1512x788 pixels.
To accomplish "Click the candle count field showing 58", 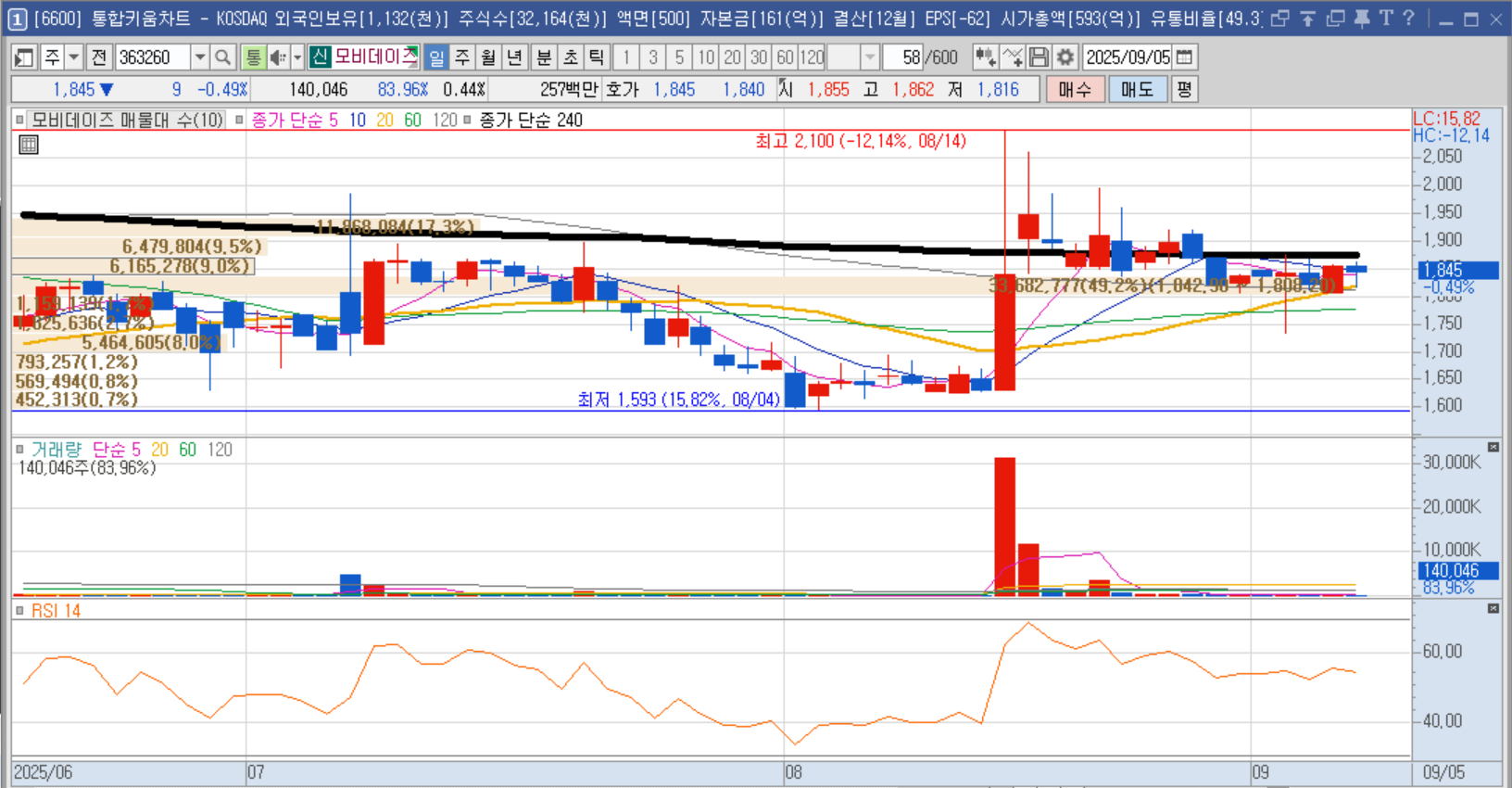I will click(904, 57).
